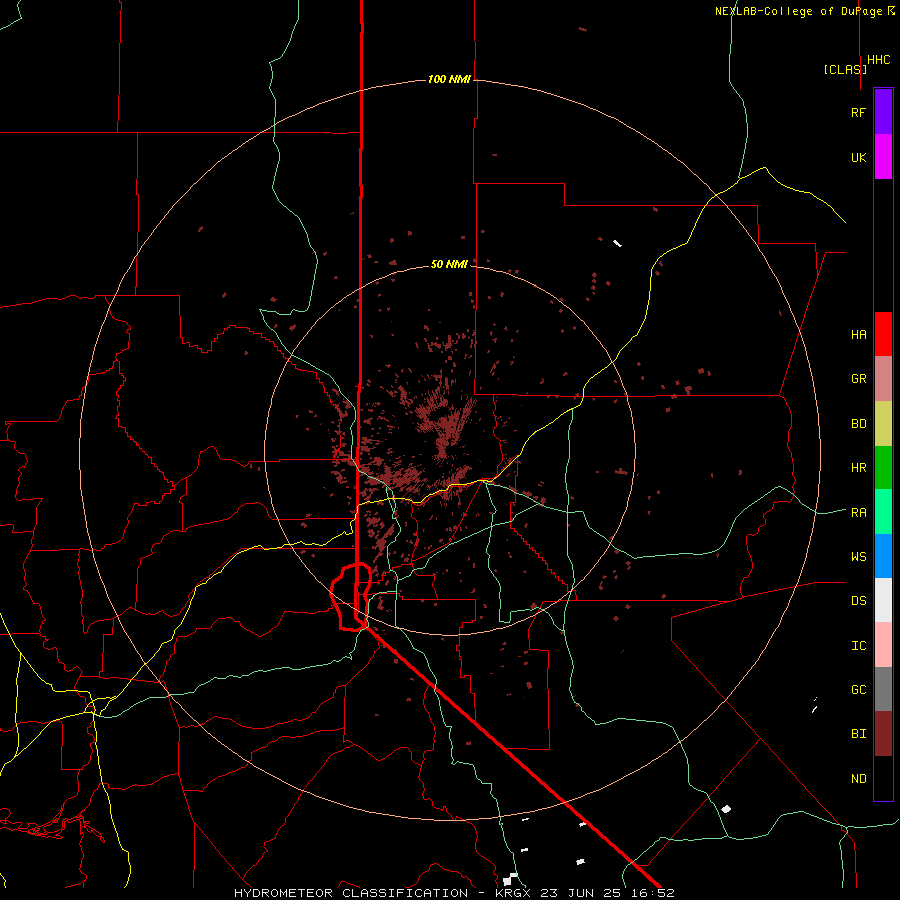Select the red HA legend swatch

[x=883, y=334]
